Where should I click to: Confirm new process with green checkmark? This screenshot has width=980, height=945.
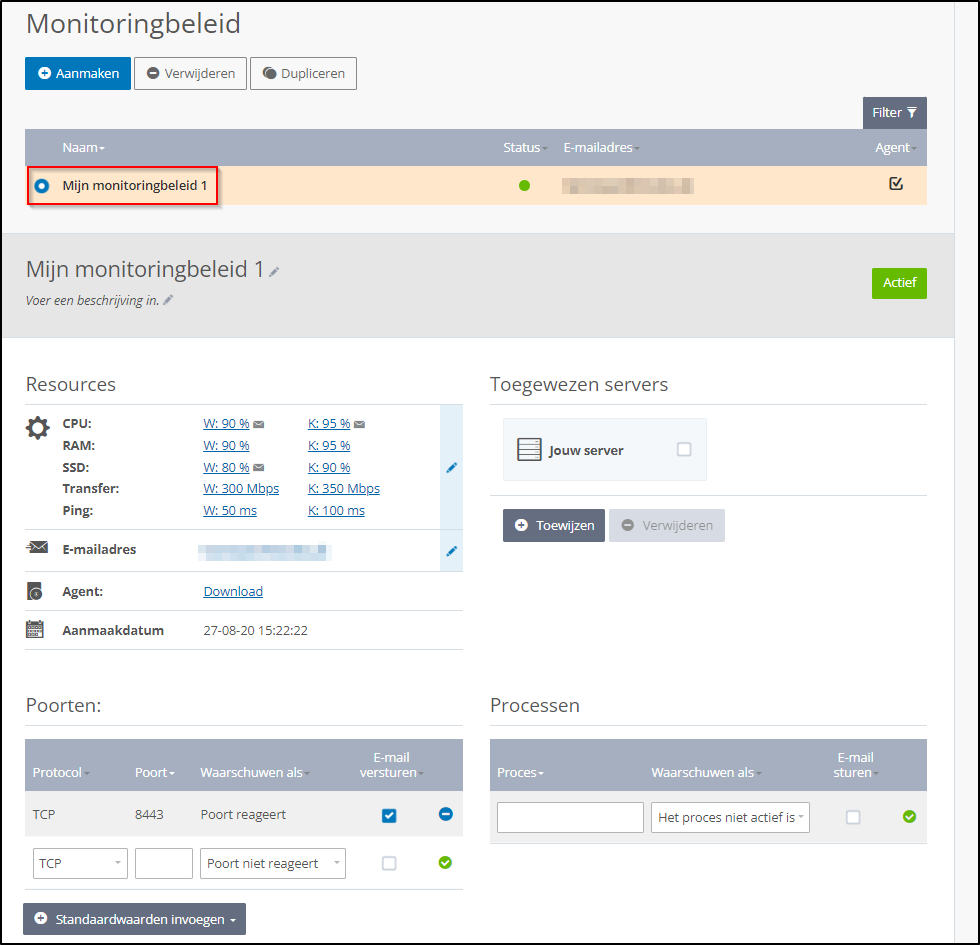tap(909, 817)
